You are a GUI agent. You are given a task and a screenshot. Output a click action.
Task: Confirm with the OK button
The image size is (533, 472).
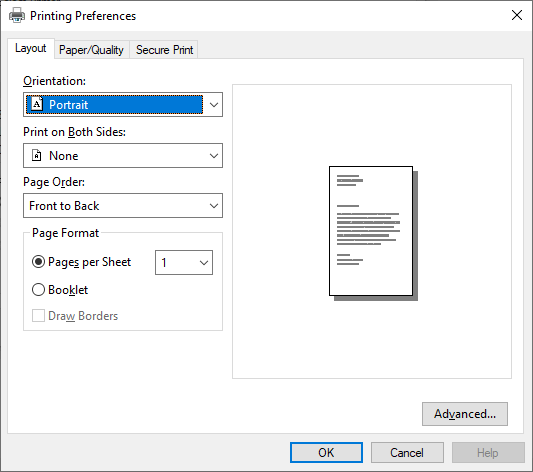(326, 453)
